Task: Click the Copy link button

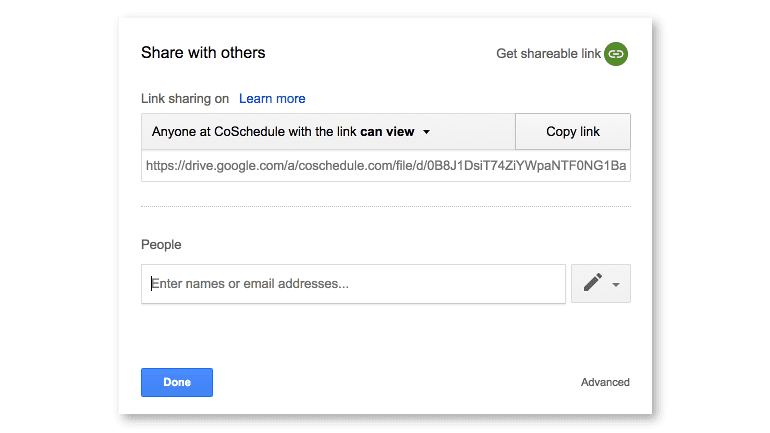Action: coord(573,132)
